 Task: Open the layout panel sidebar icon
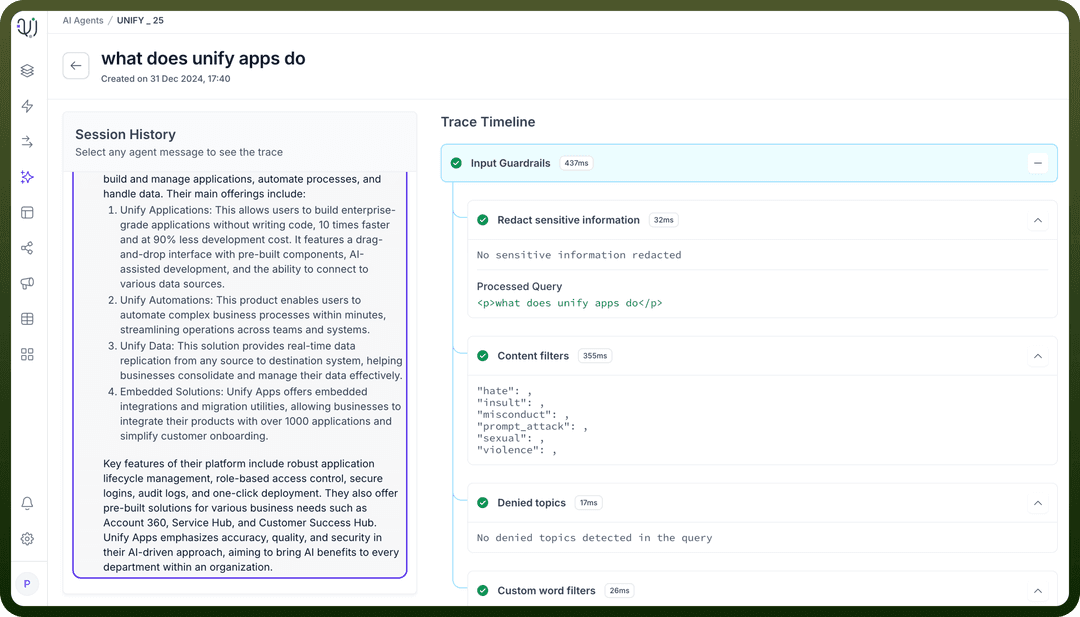(x=27, y=213)
